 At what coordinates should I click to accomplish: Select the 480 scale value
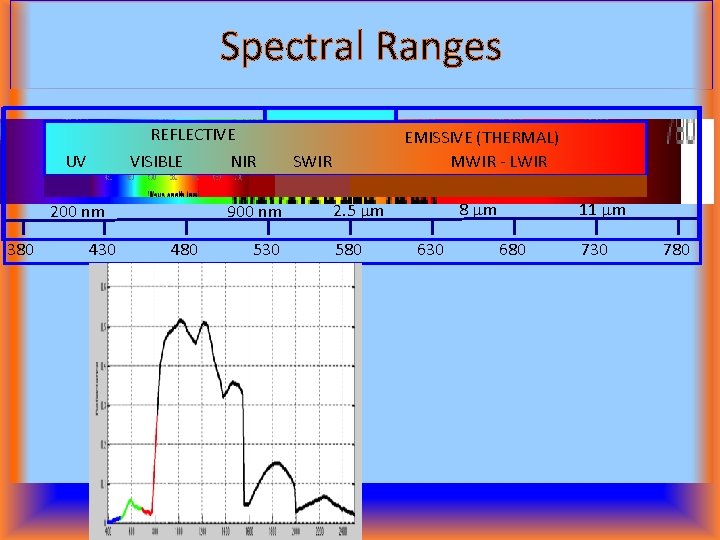[x=184, y=250]
